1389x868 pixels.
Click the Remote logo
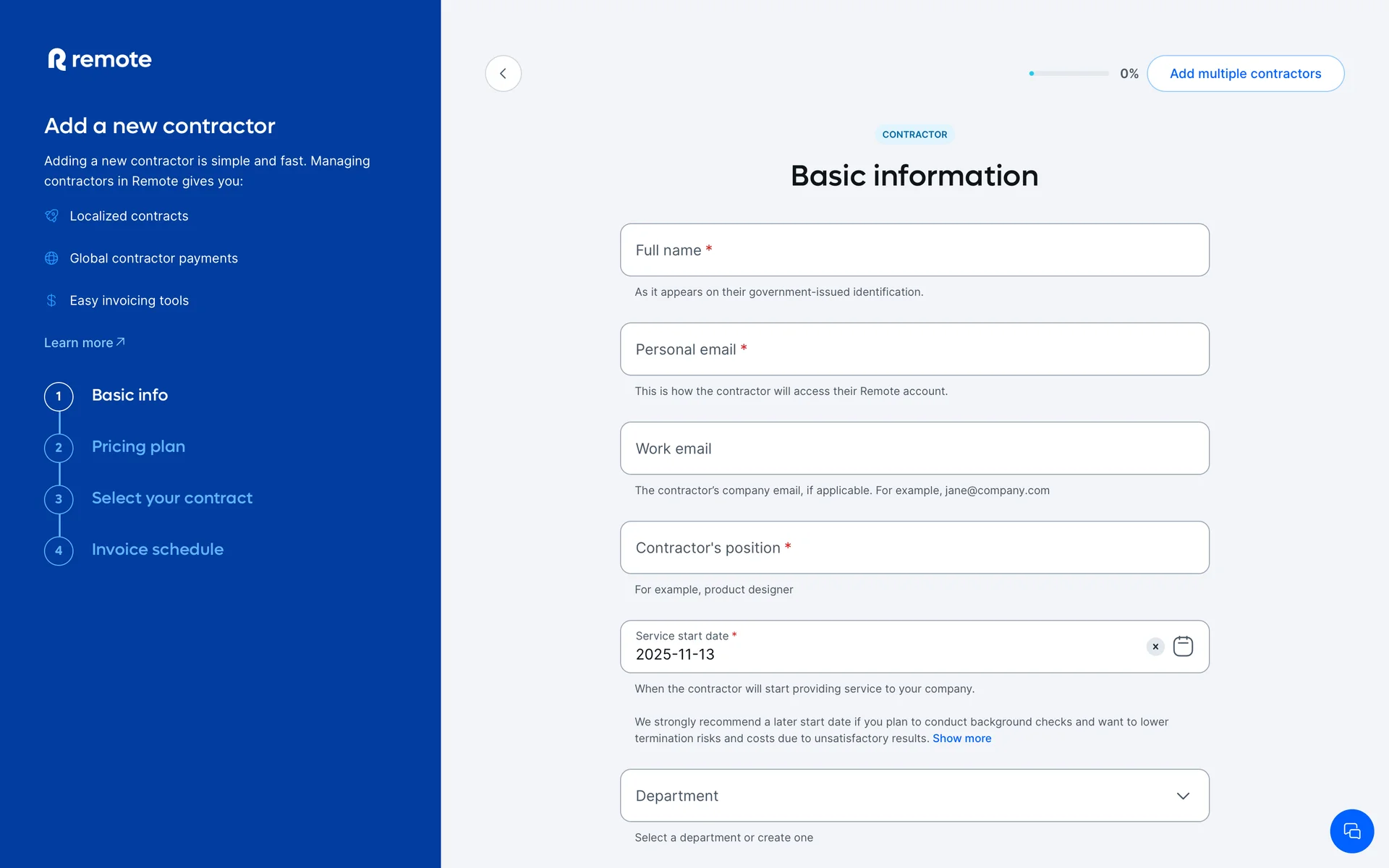pyautogui.click(x=100, y=59)
